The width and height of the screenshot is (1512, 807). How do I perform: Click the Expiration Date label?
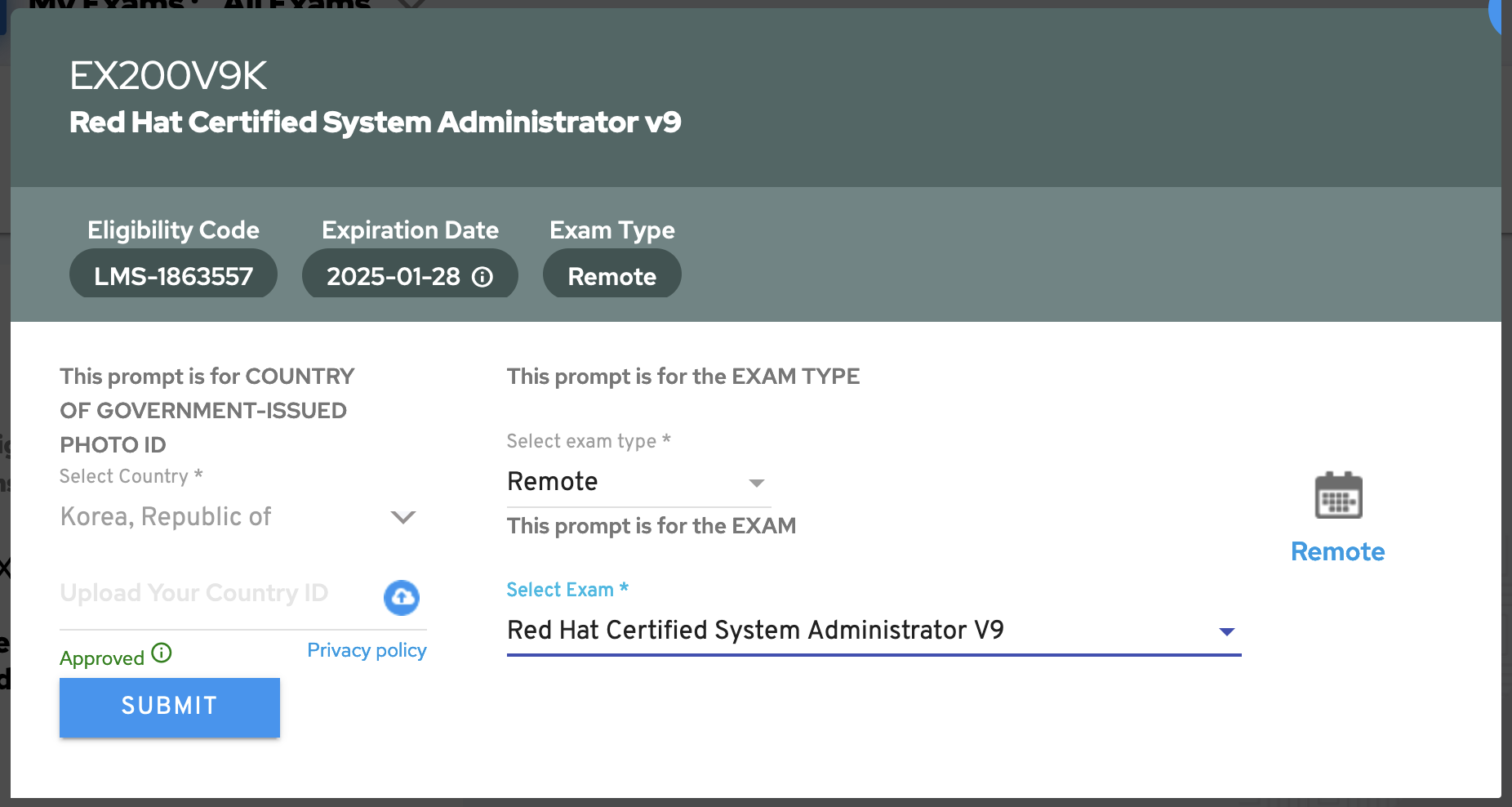(410, 230)
